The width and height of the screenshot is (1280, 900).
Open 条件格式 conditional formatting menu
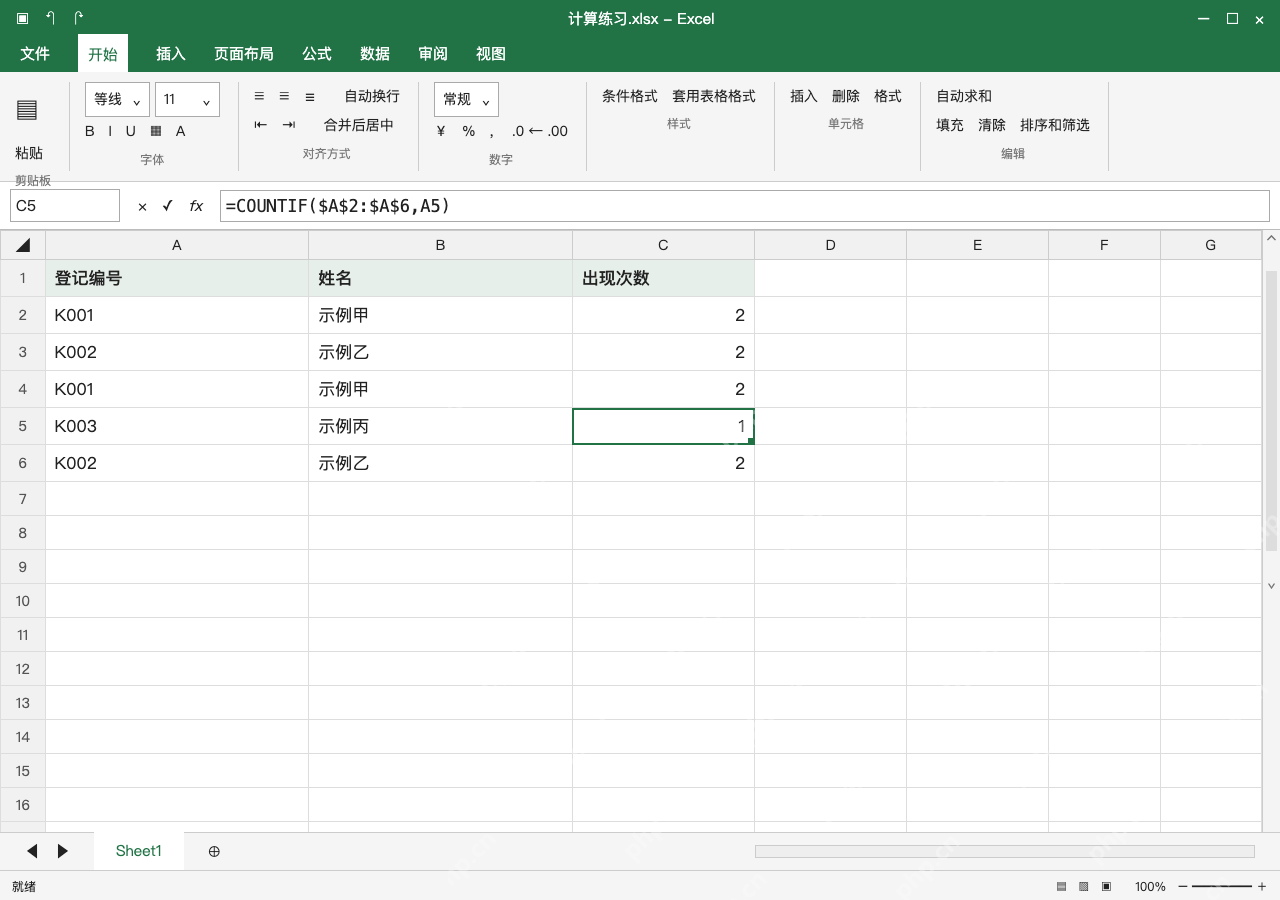click(630, 96)
